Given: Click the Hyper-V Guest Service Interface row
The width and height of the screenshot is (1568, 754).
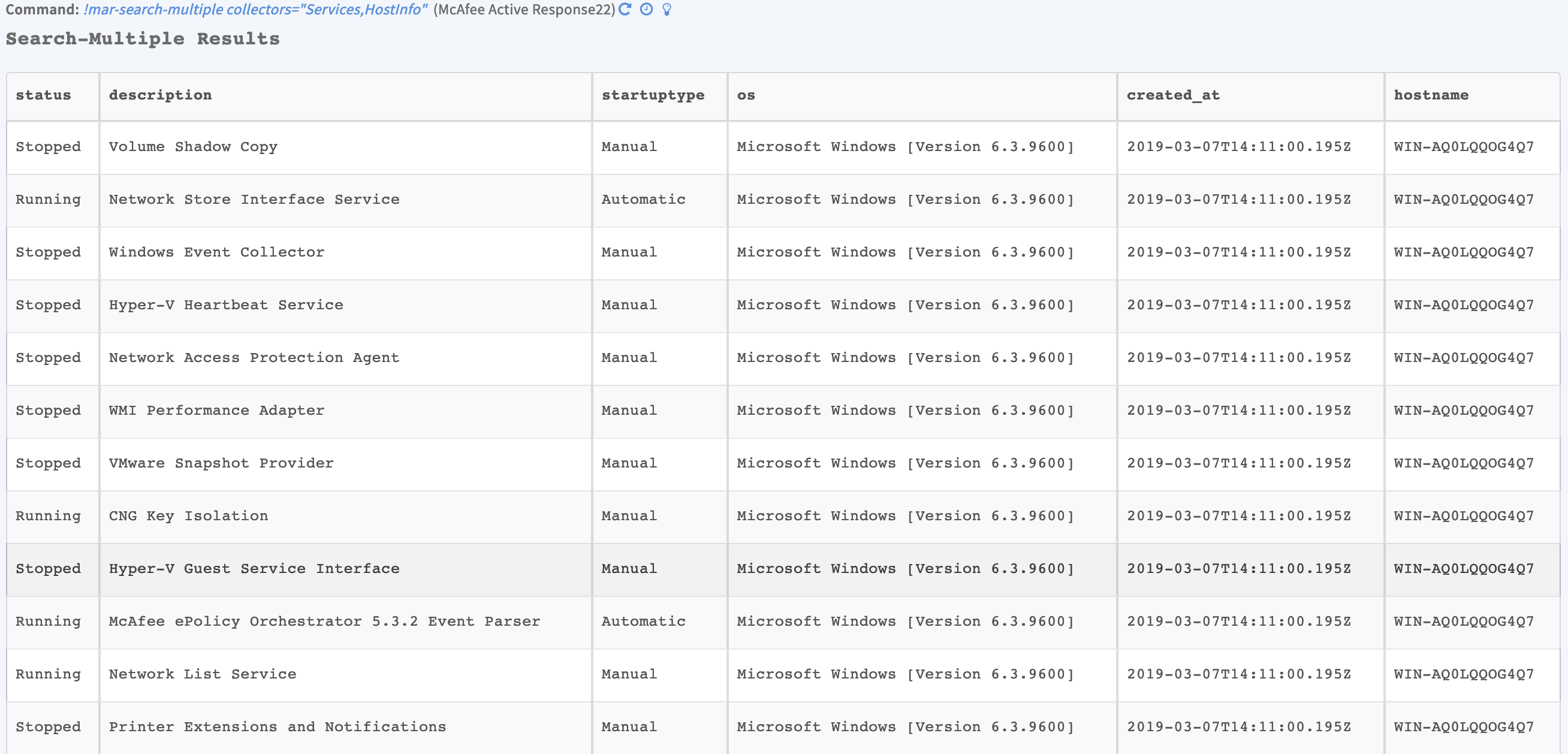Looking at the screenshot, I should [254, 569].
